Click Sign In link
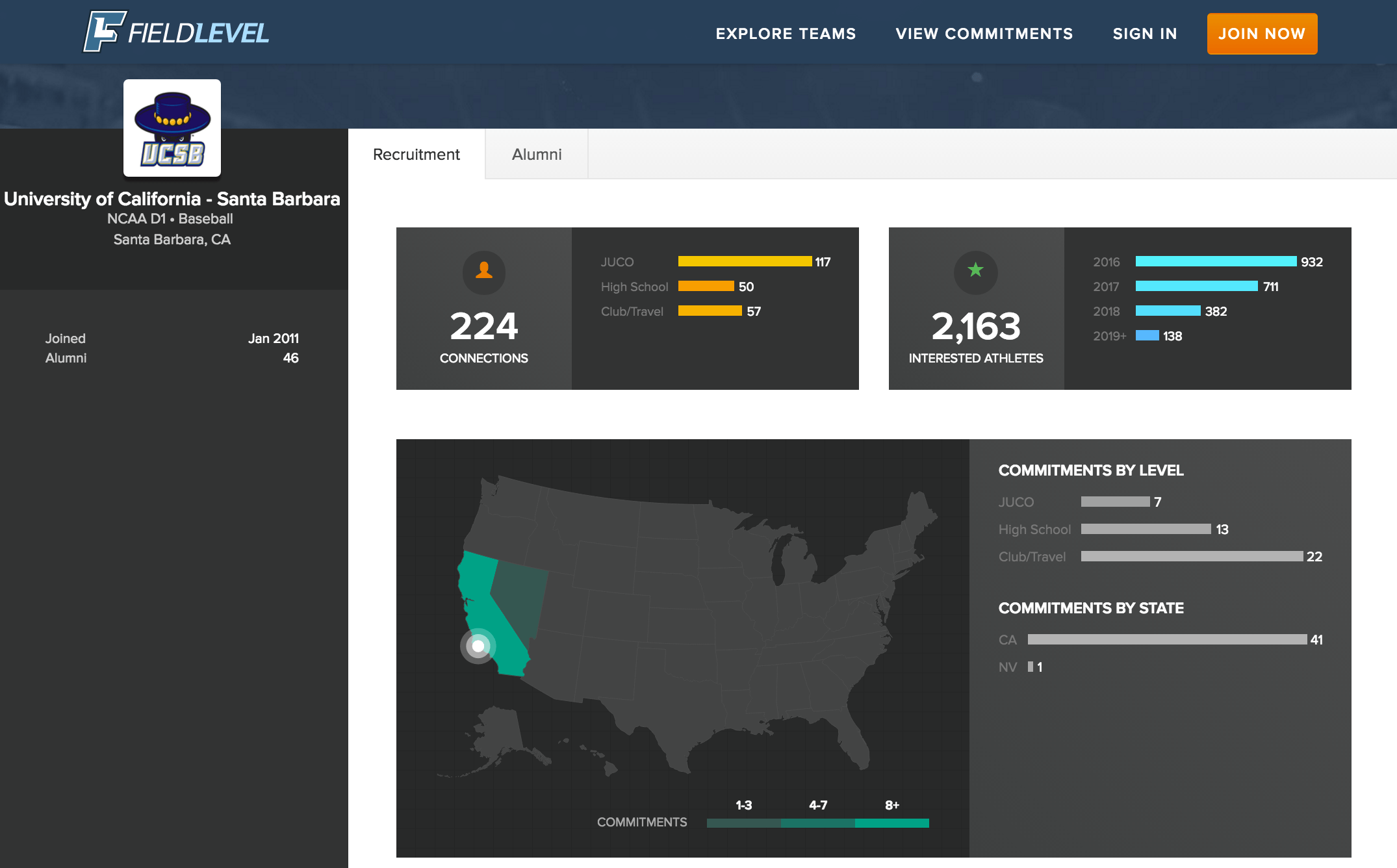This screenshot has height=868, width=1397. pyautogui.click(x=1145, y=34)
